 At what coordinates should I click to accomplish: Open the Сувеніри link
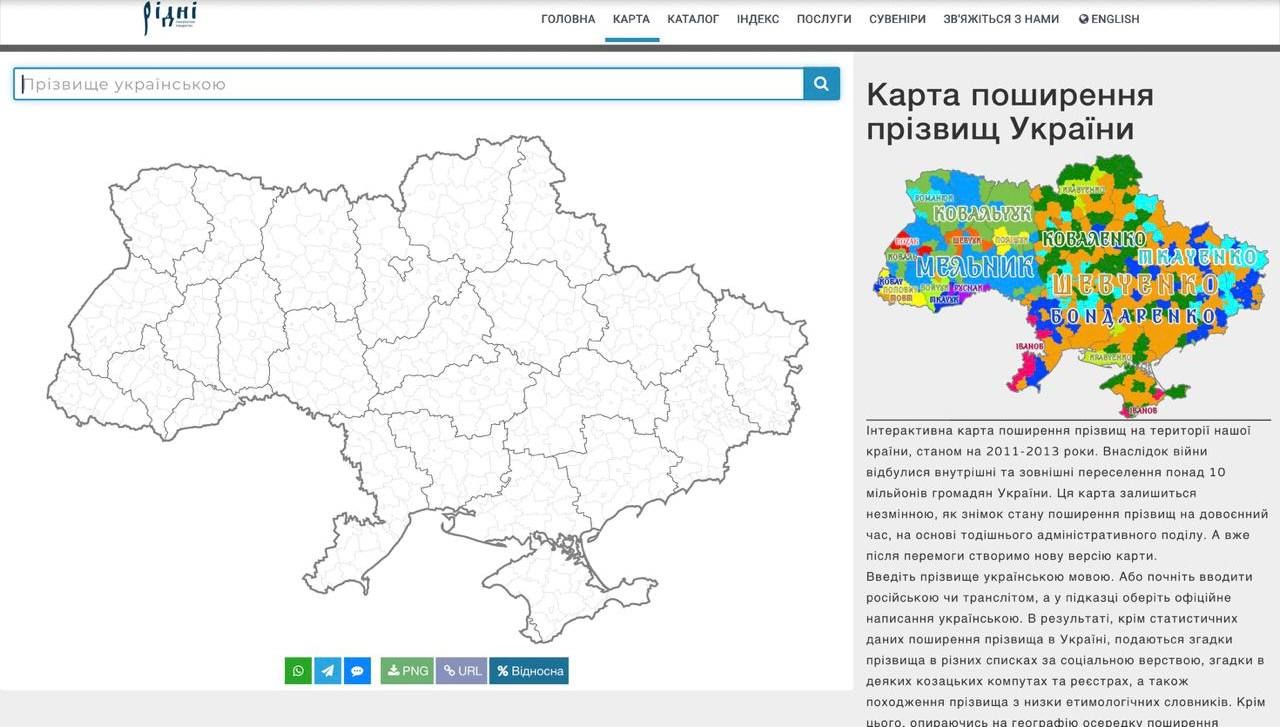click(x=897, y=19)
